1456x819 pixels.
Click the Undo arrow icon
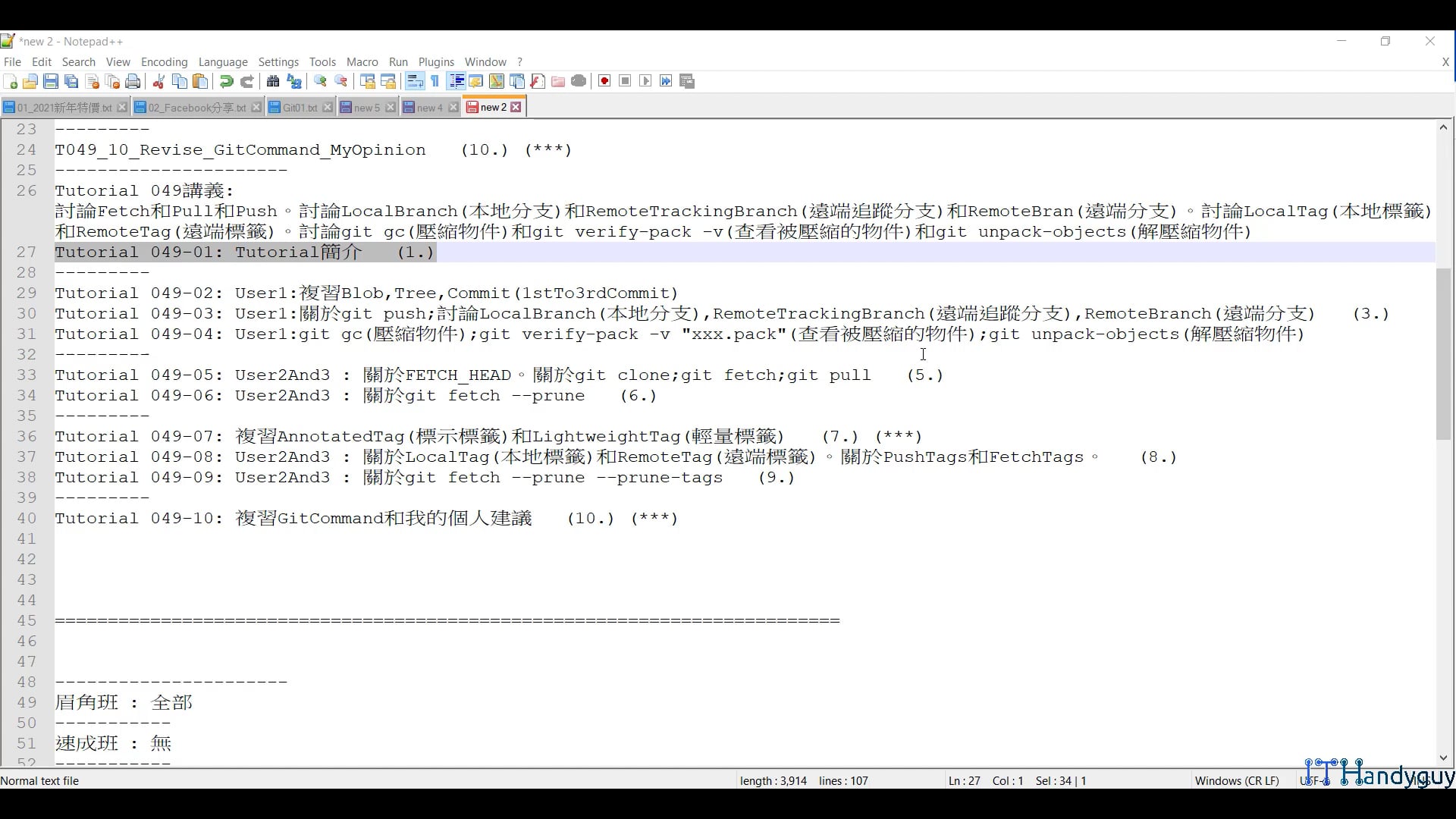tap(226, 81)
